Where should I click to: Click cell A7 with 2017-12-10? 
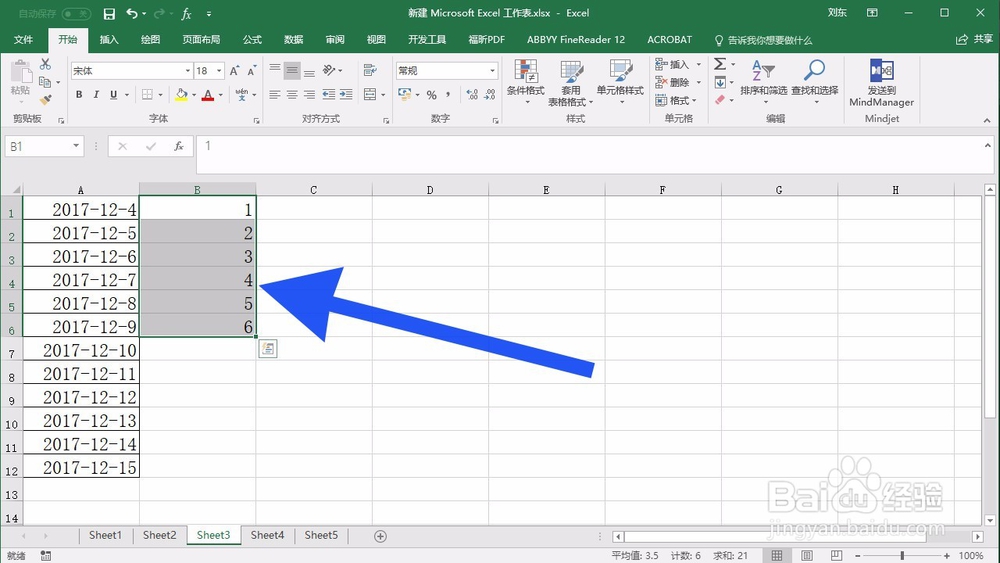pos(81,350)
